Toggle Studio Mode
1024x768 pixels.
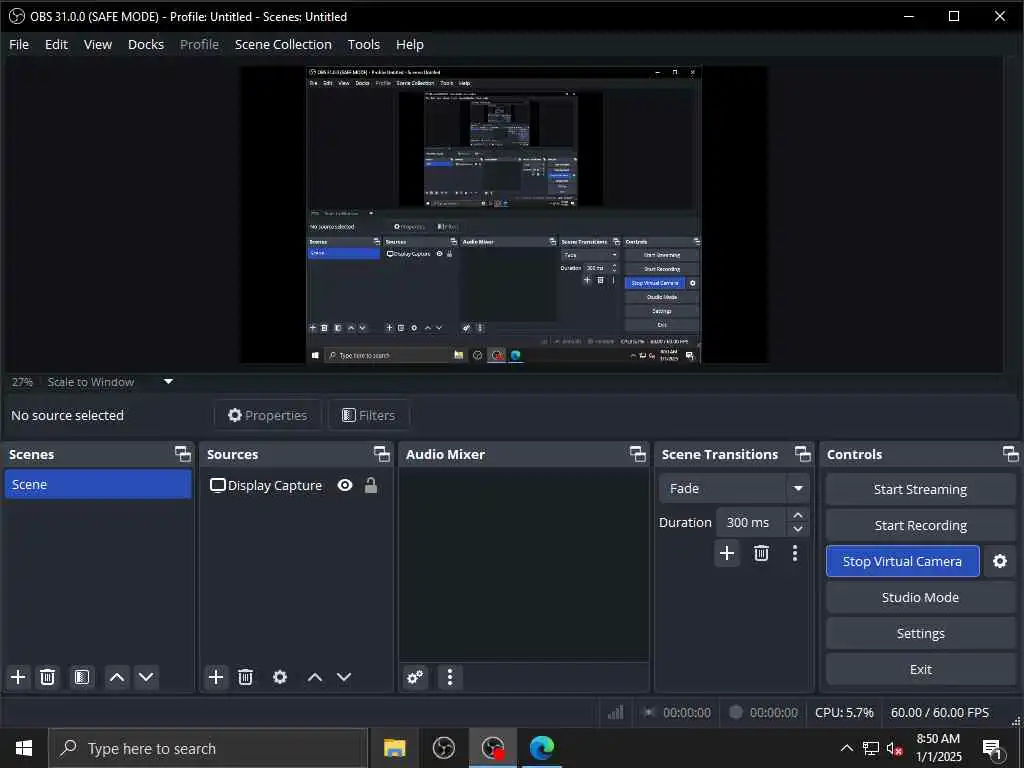[920, 597]
